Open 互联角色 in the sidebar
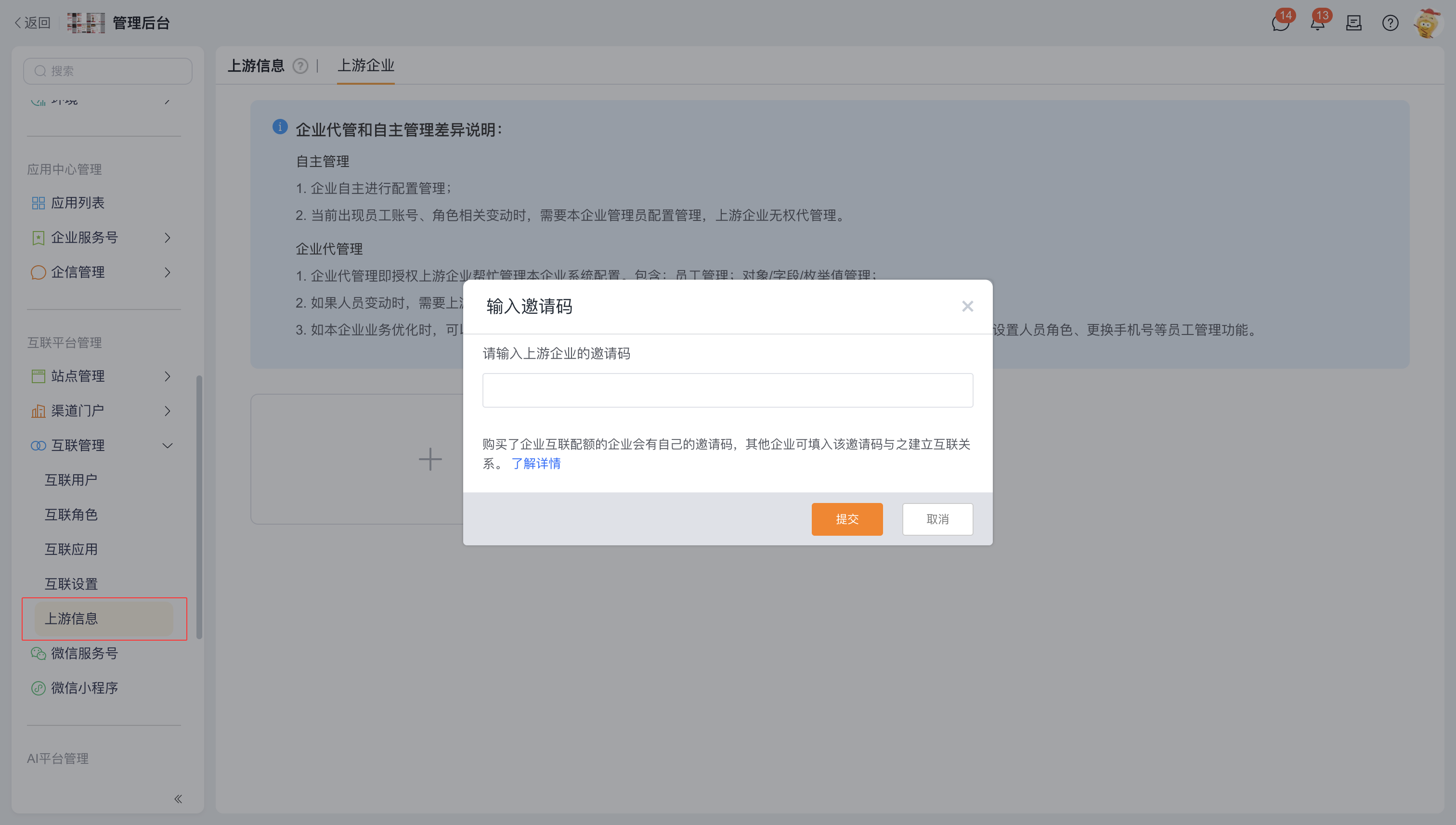The width and height of the screenshot is (1456, 825). 71,515
